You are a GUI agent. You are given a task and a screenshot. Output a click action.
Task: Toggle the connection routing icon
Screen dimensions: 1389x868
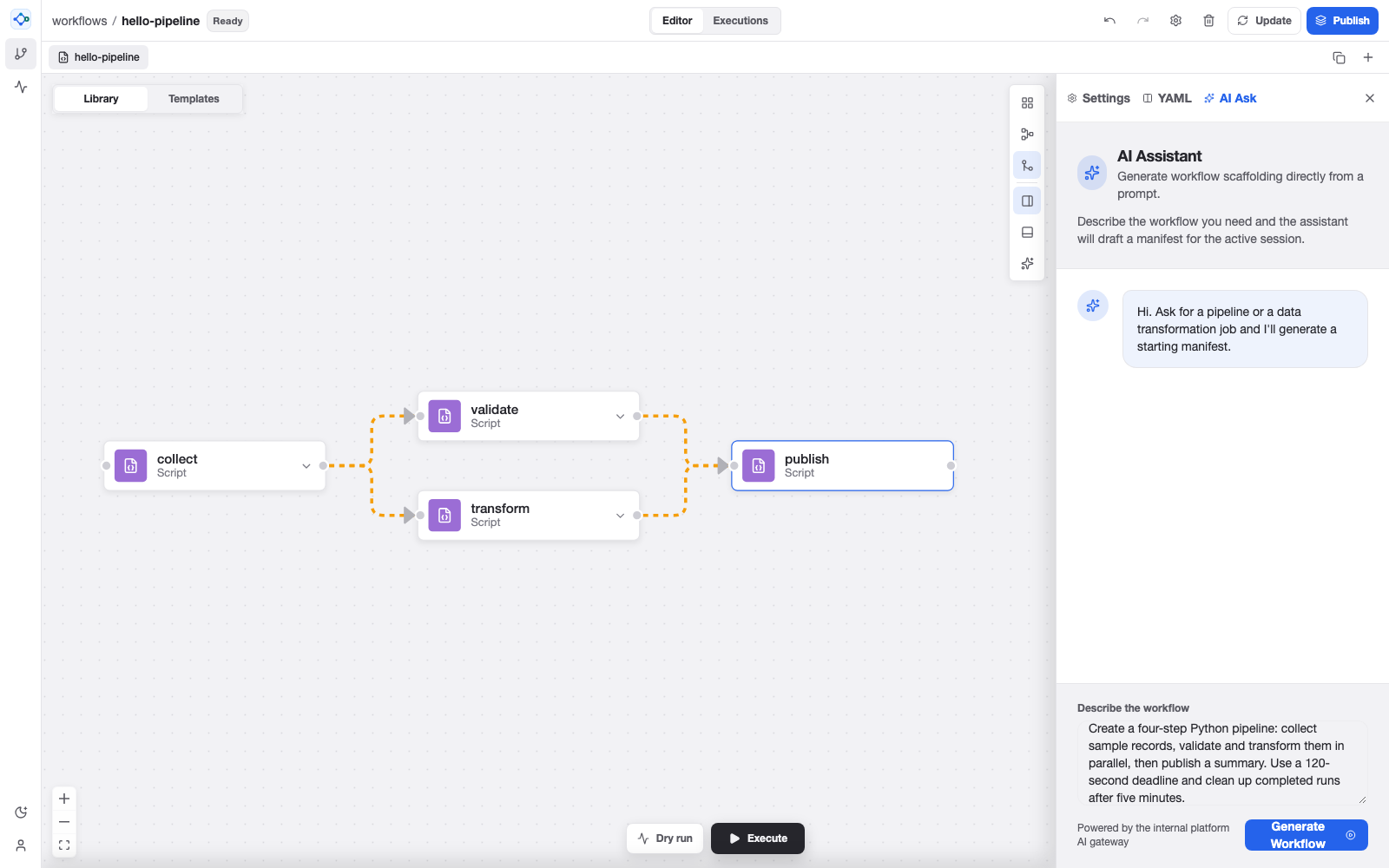(1027, 165)
